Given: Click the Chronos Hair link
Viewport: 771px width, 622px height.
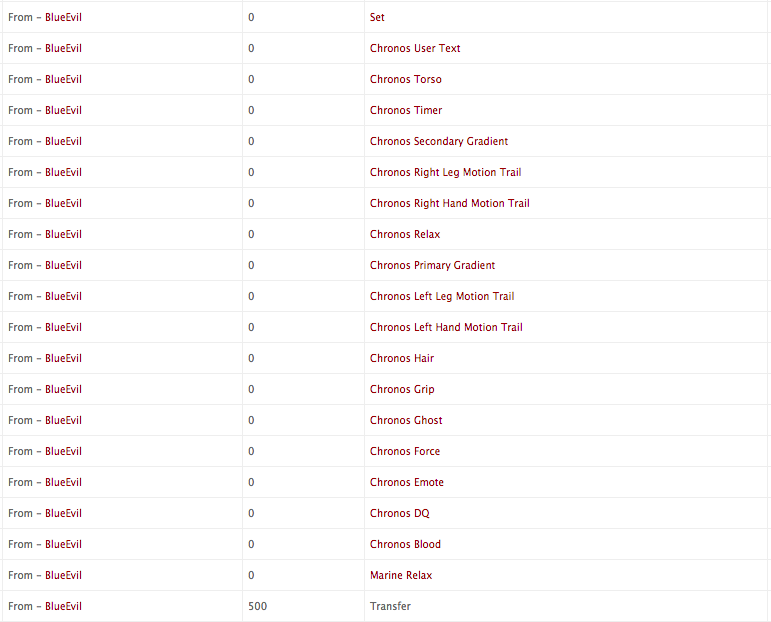Looking at the screenshot, I should click(402, 358).
